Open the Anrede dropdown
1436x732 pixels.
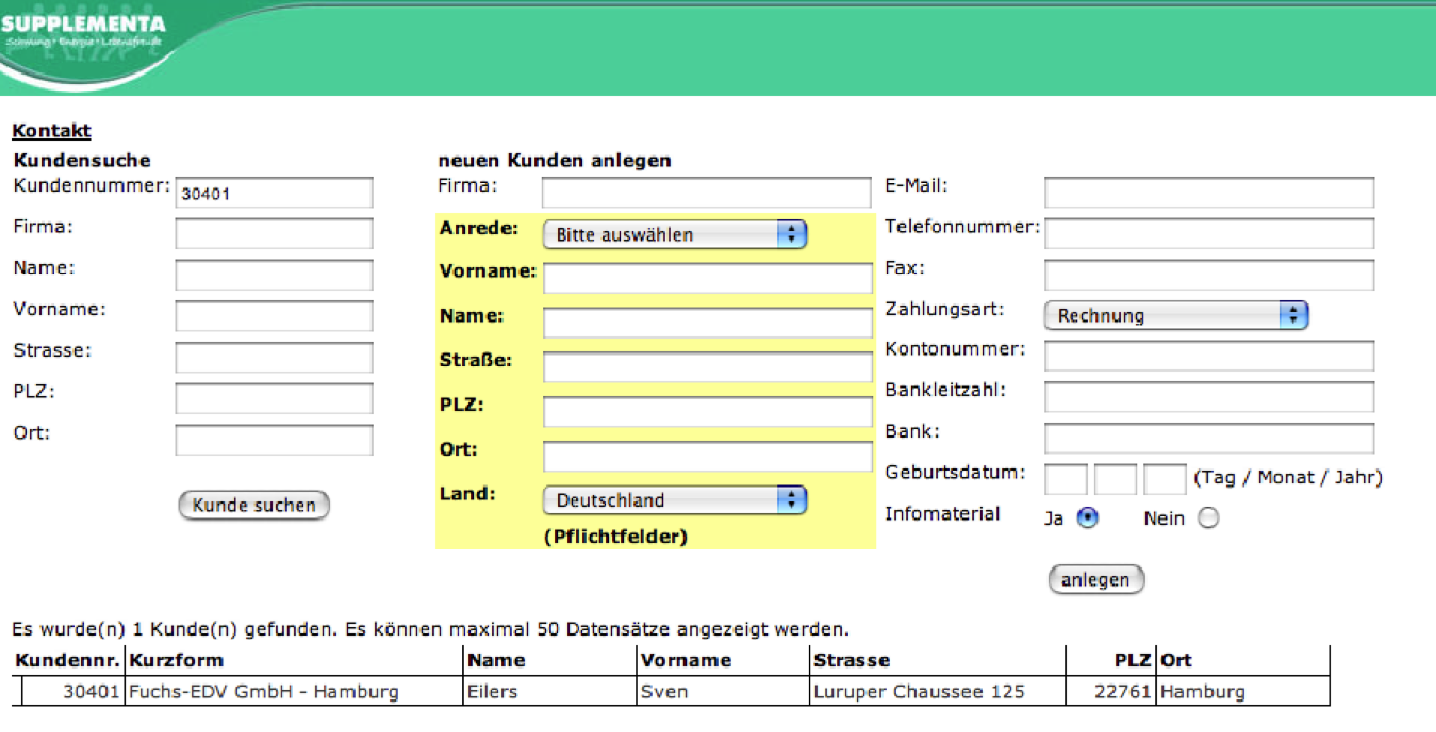pyautogui.click(x=674, y=235)
